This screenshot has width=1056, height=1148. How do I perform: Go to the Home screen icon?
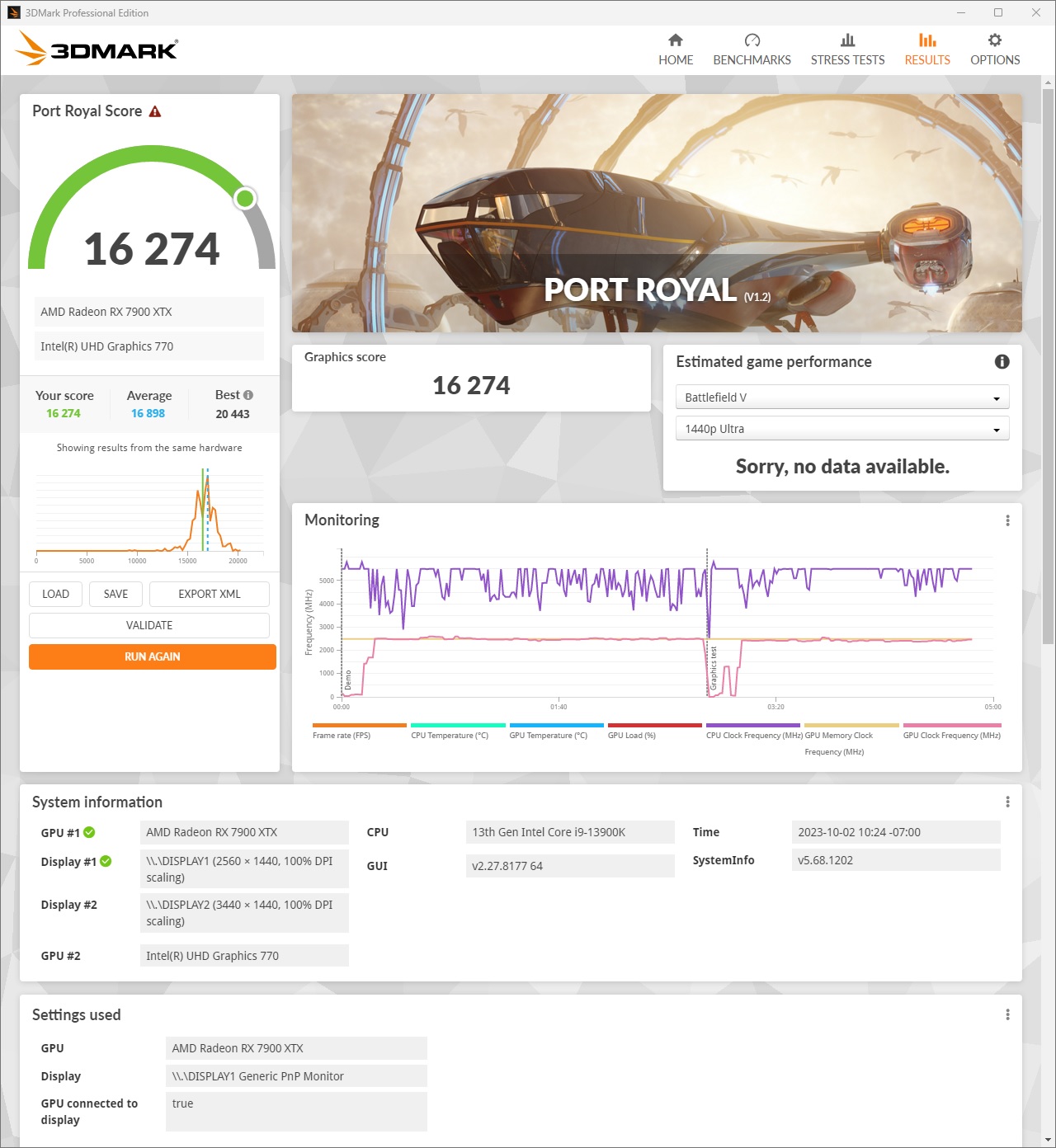(676, 40)
